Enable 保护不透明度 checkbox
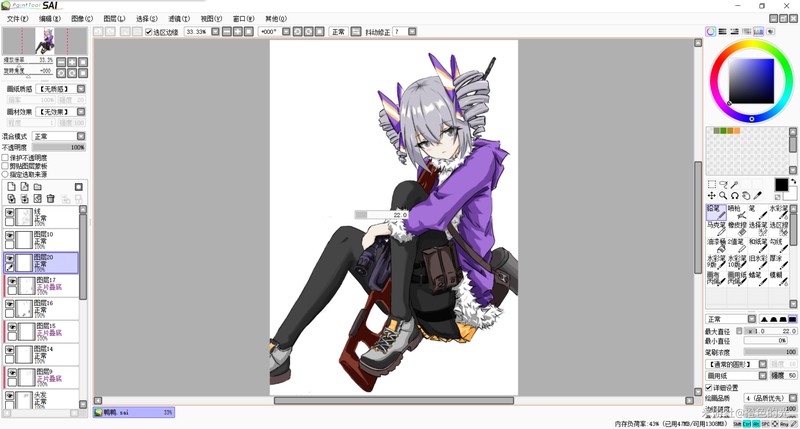800x429 pixels. pyautogui.click(x=5, y=157)
